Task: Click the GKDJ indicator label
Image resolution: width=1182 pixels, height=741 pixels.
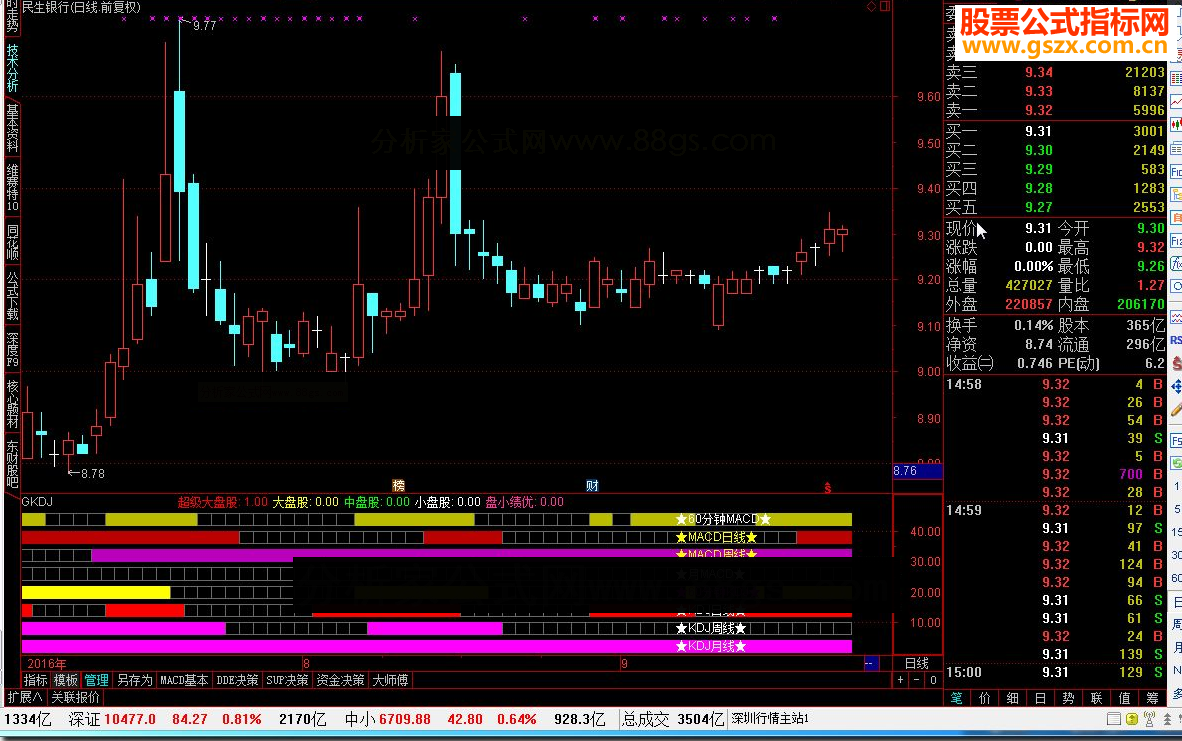Action: pos(38,502)
